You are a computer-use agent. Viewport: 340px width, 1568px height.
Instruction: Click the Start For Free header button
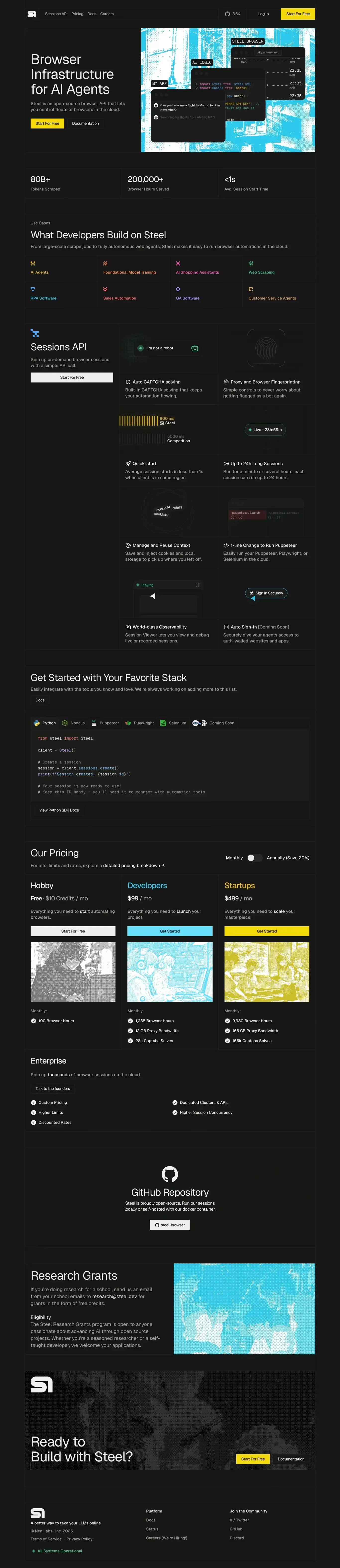point(297,13)
